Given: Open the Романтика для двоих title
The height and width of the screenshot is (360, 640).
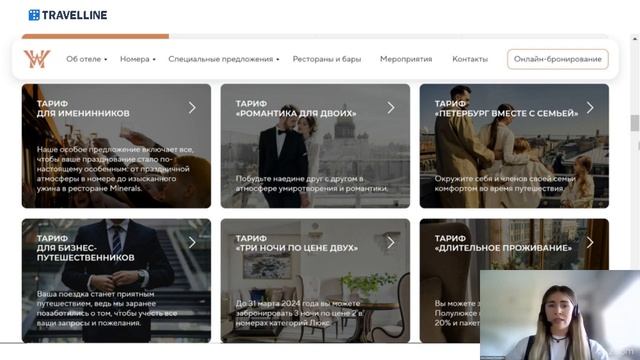Looking at the screenshot, I should [x=296, y=109].
